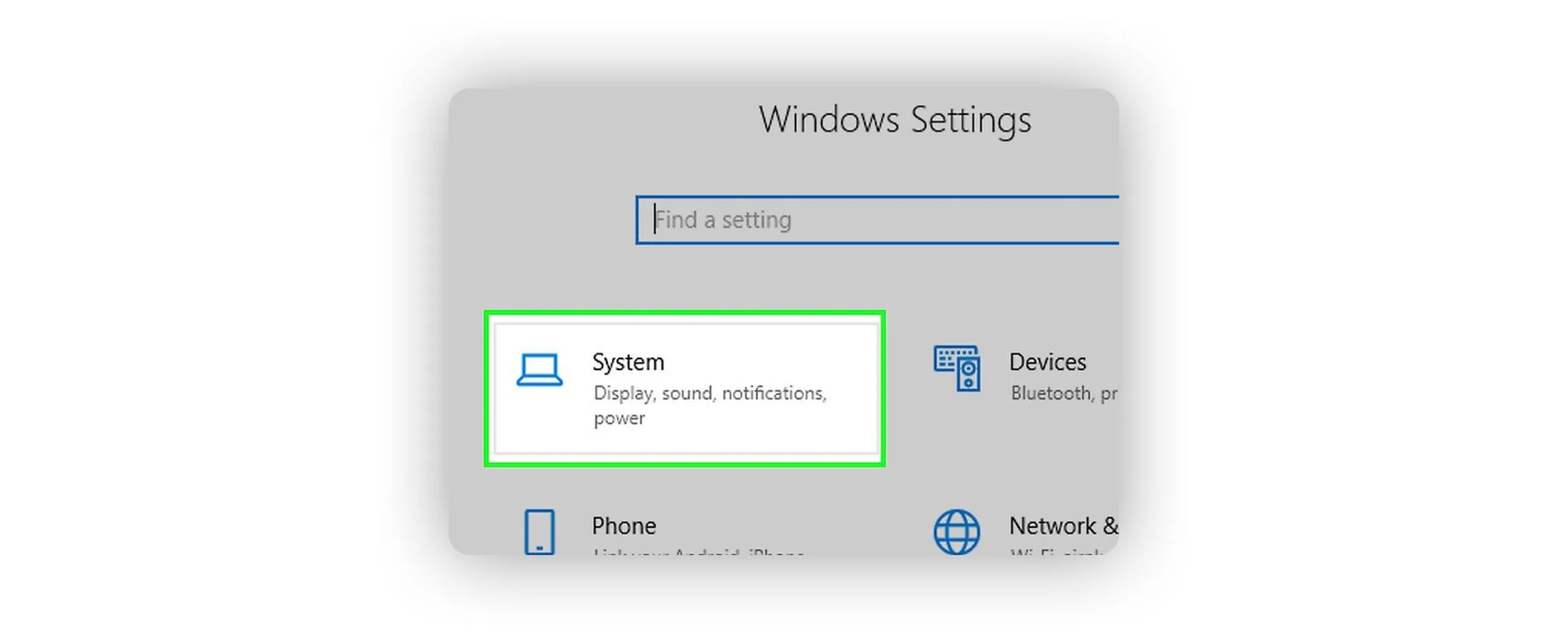This screenshot has height=644, width=1568.
Task: Select the word 'power' under System
Action: point(619,419)
